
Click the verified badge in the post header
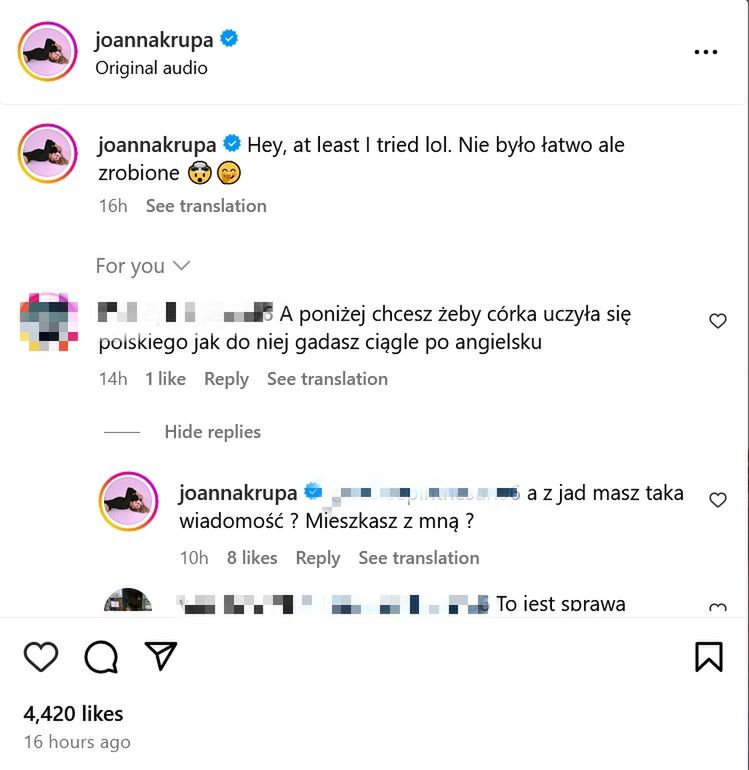point(230,40)
